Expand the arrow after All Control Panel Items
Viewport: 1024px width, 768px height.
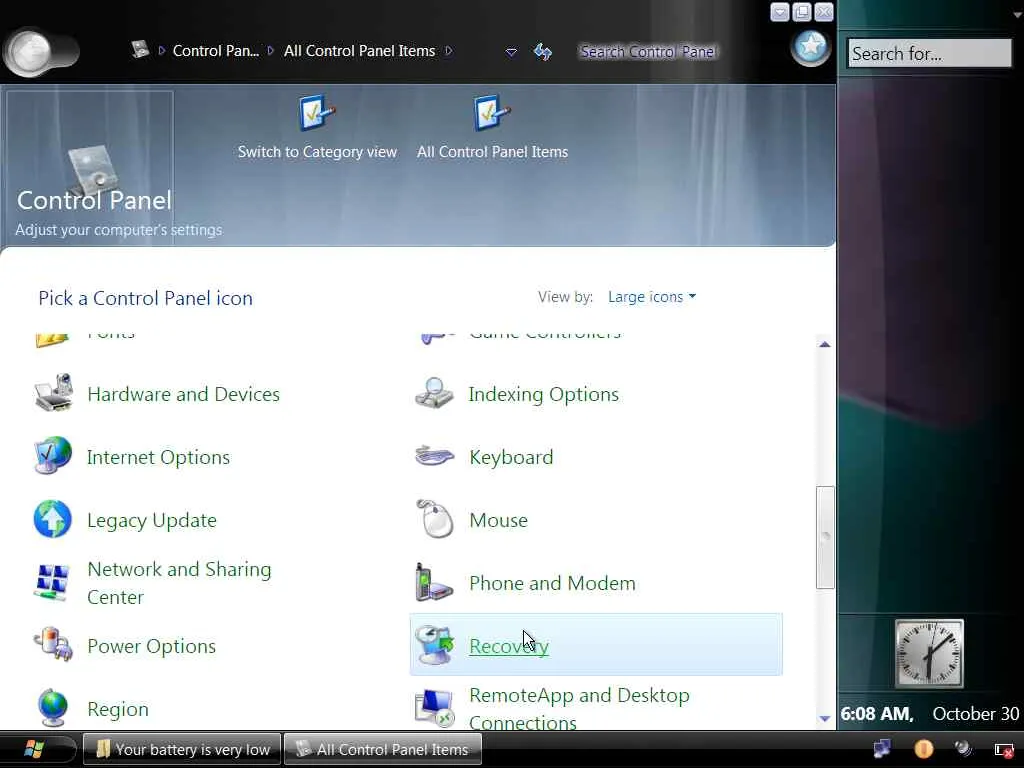(x=449, y=50)
